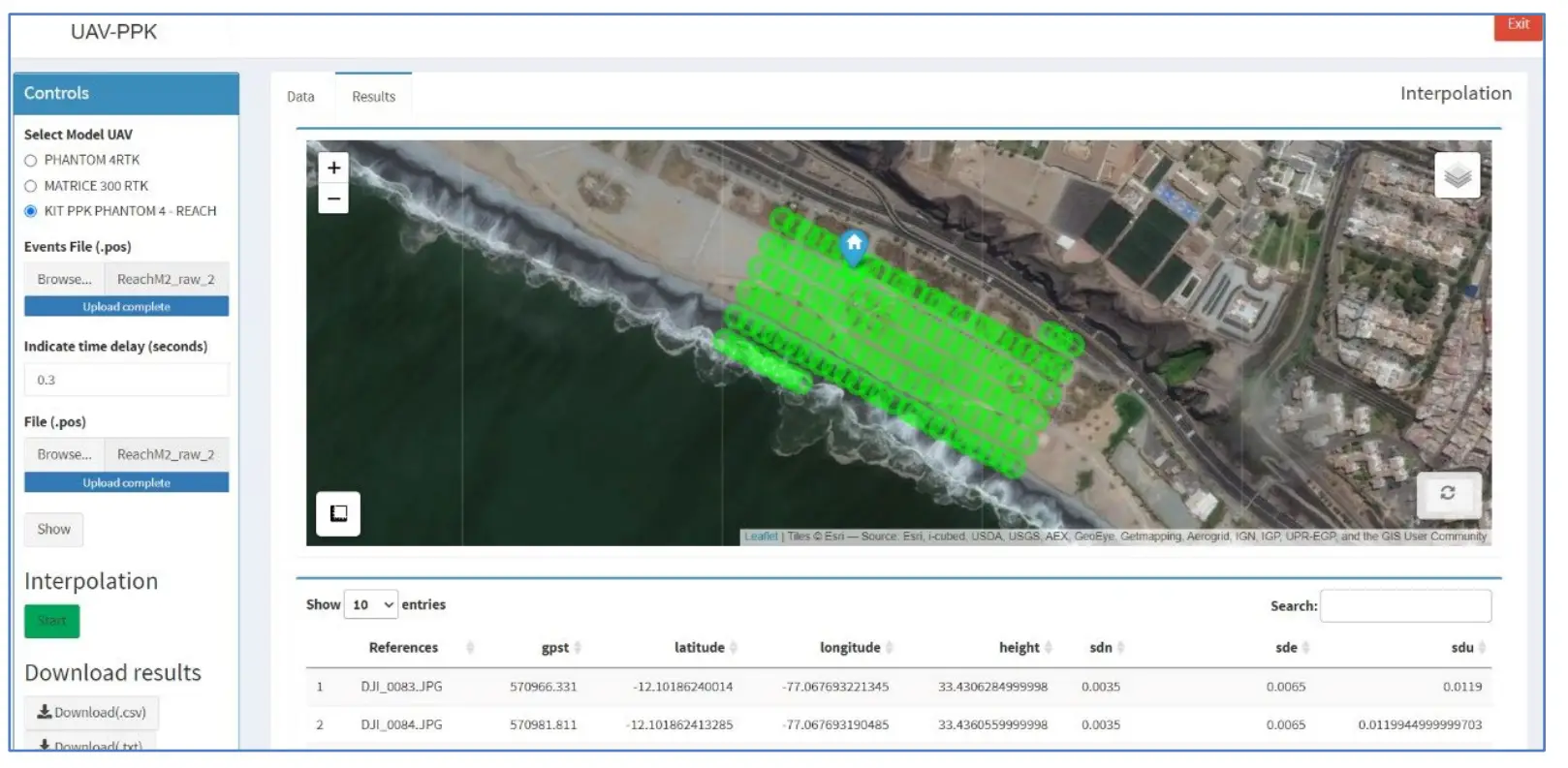
Task: Select DJI_0083.JPG reference cell
Action: [401, 687]
